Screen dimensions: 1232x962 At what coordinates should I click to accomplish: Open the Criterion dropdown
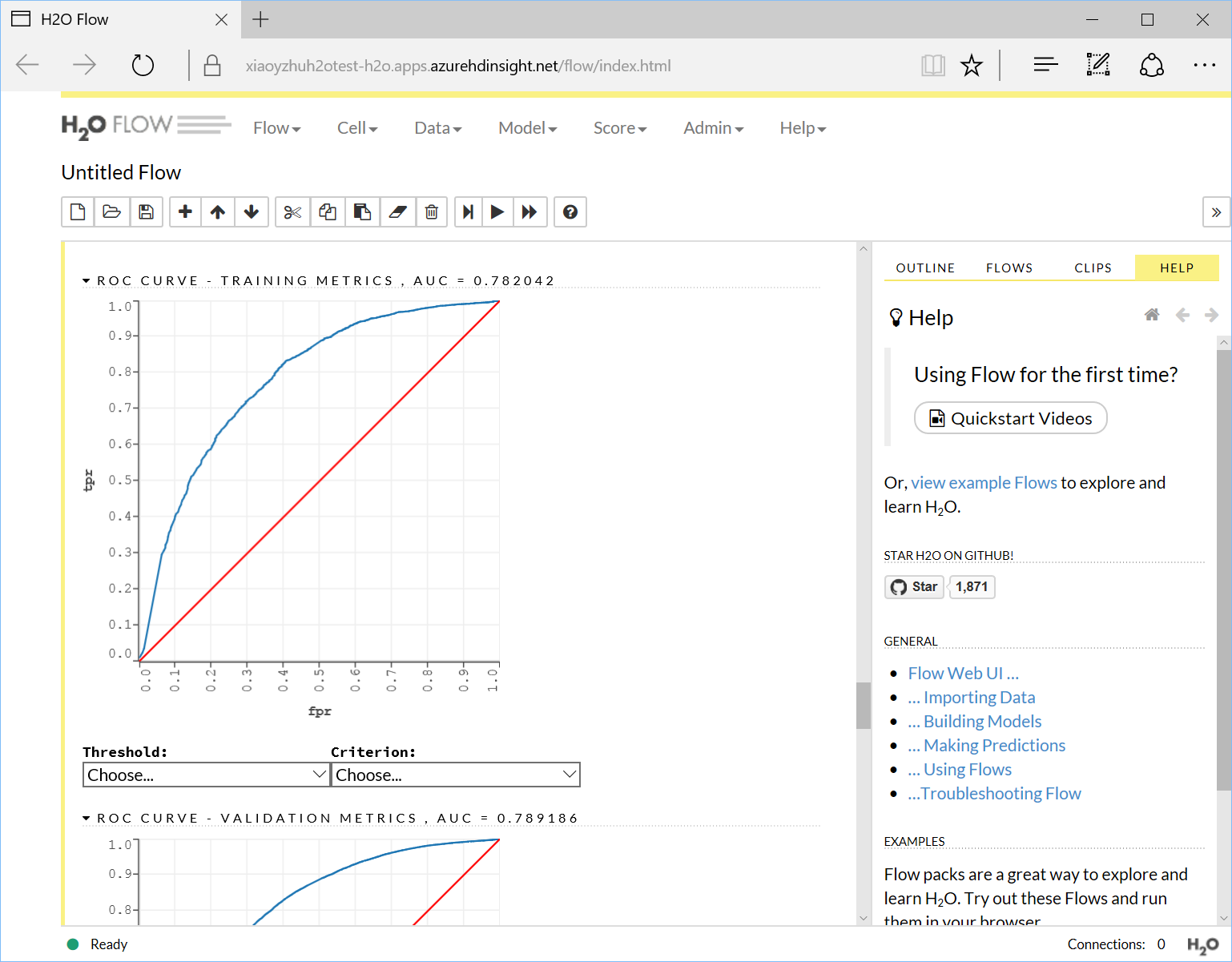[456, 775]
